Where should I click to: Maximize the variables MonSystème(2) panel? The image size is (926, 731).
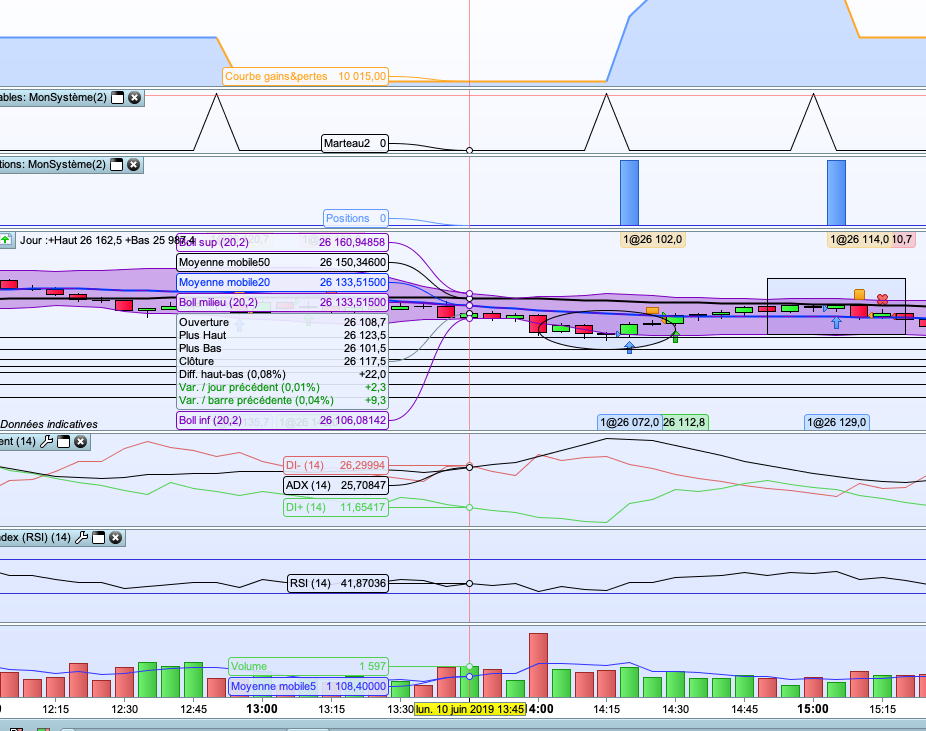coord(118,97)
